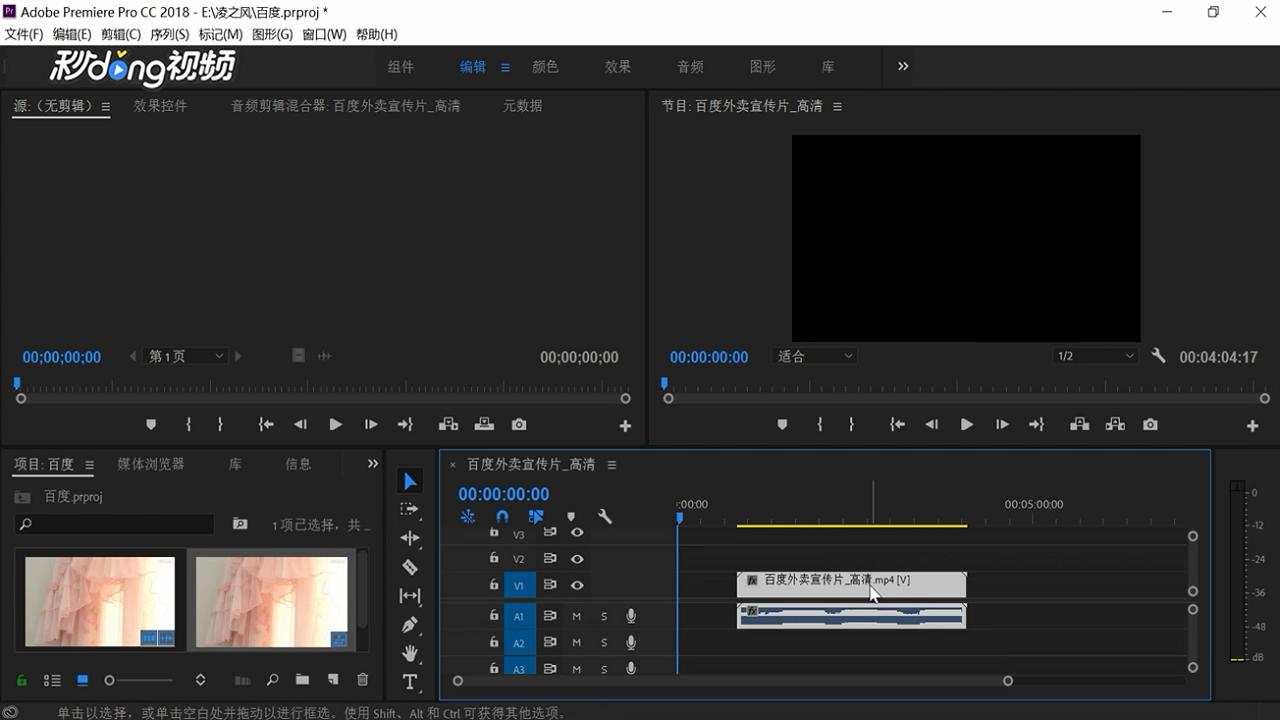The image size is (1280, 720).
Task: Click the trash Clear icon in project panel
Action: pyautogui.click(x=363, y=680)
